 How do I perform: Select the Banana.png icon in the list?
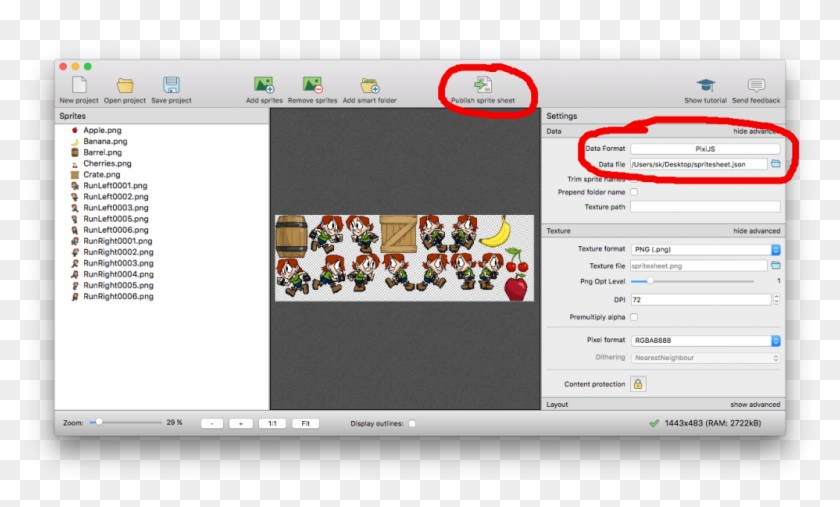click(x=75, y=141)
